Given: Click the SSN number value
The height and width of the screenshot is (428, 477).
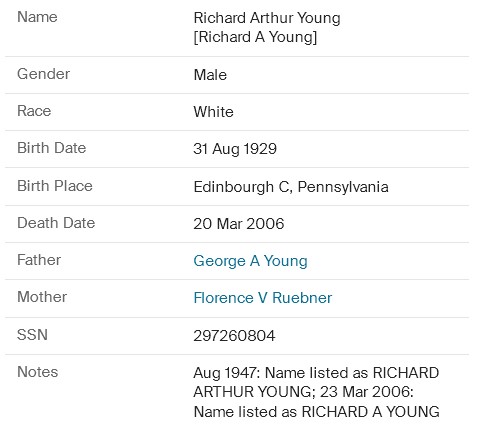Looking at the screenshot, I should coord(234,335).
